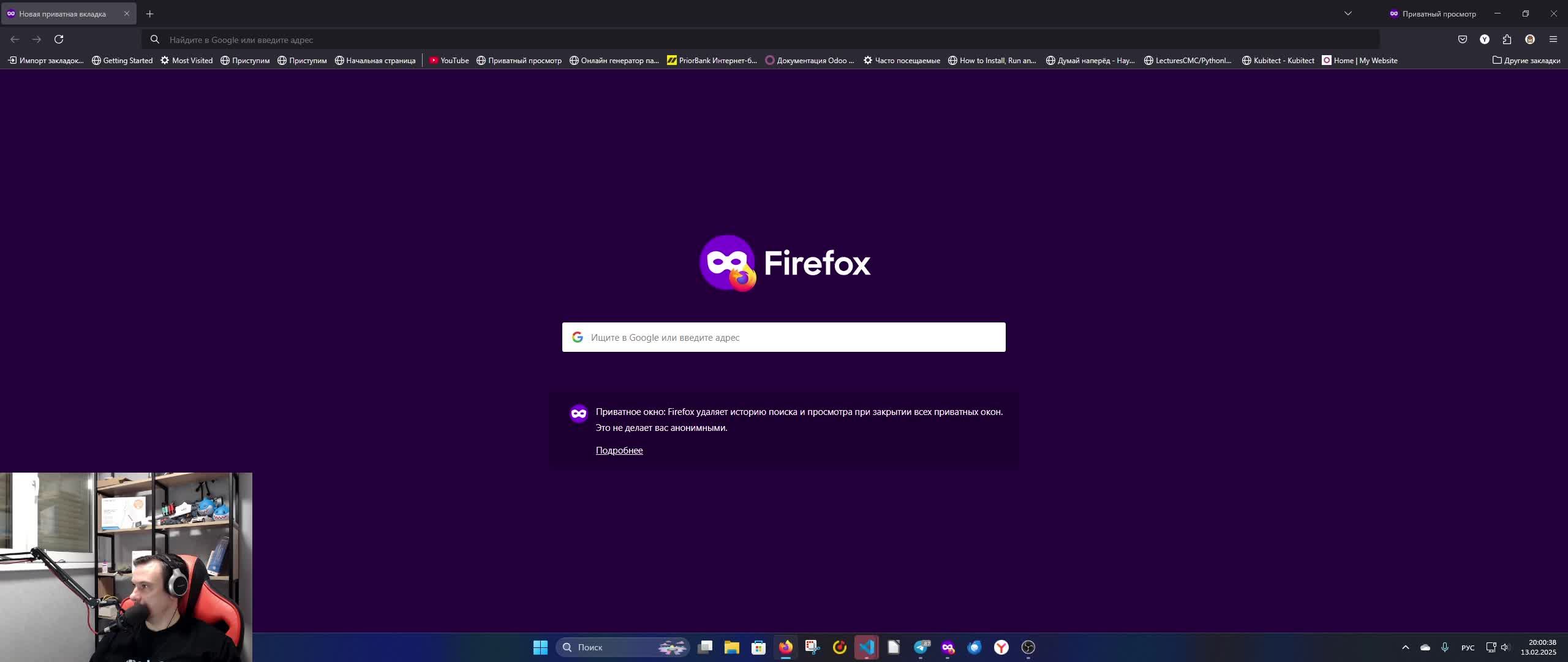
Task: Open a new tab with the plus button
Action: click(x=149, y=13)
